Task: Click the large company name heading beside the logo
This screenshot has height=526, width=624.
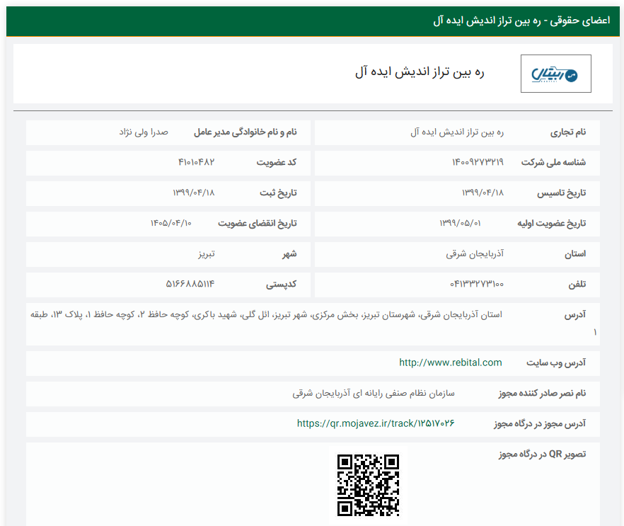Action: pos(419,72)
